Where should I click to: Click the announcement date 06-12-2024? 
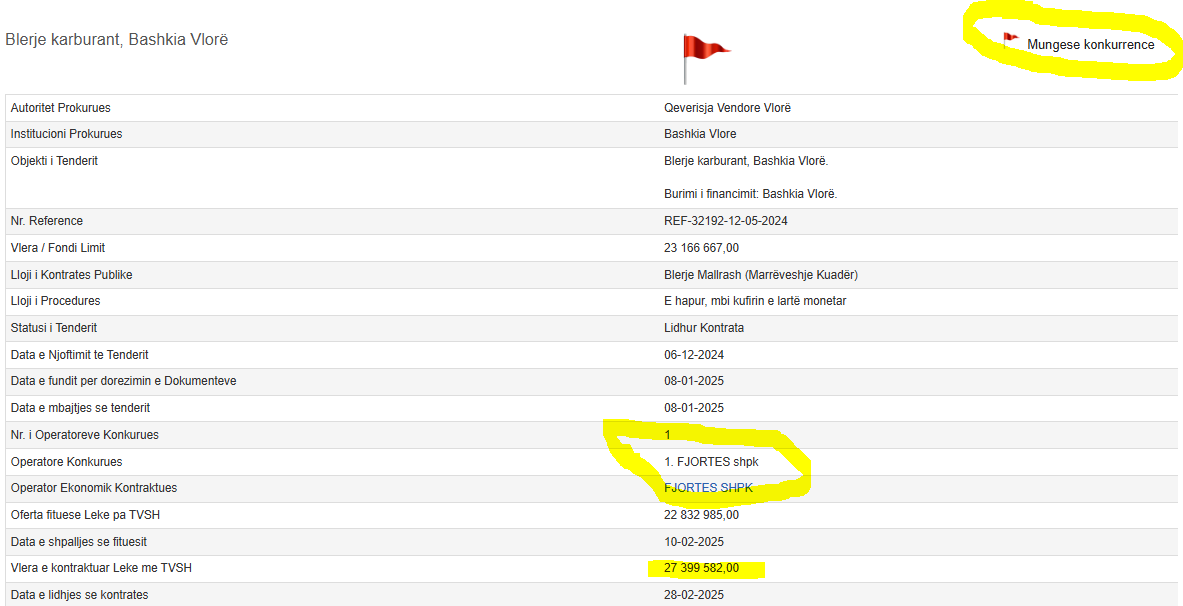(x=694, y=355)
